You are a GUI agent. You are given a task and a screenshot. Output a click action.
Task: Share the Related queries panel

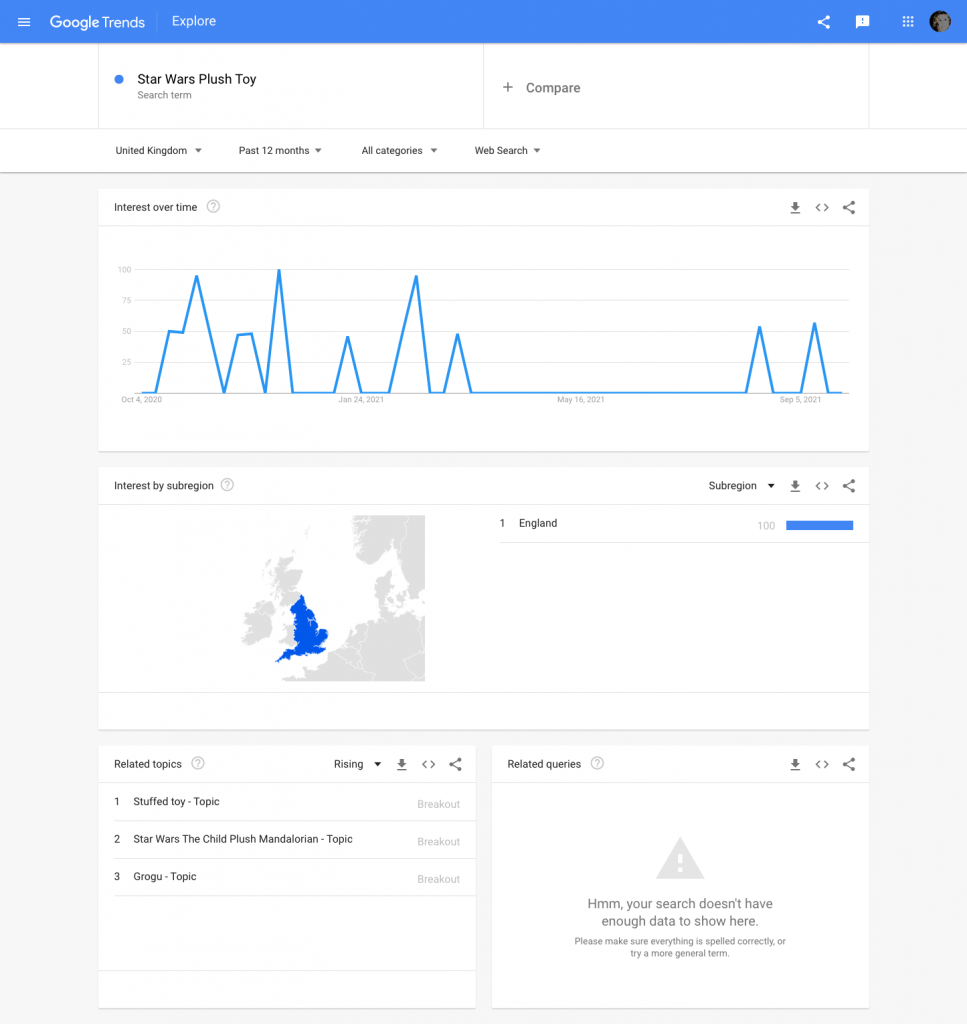point(849,763)
